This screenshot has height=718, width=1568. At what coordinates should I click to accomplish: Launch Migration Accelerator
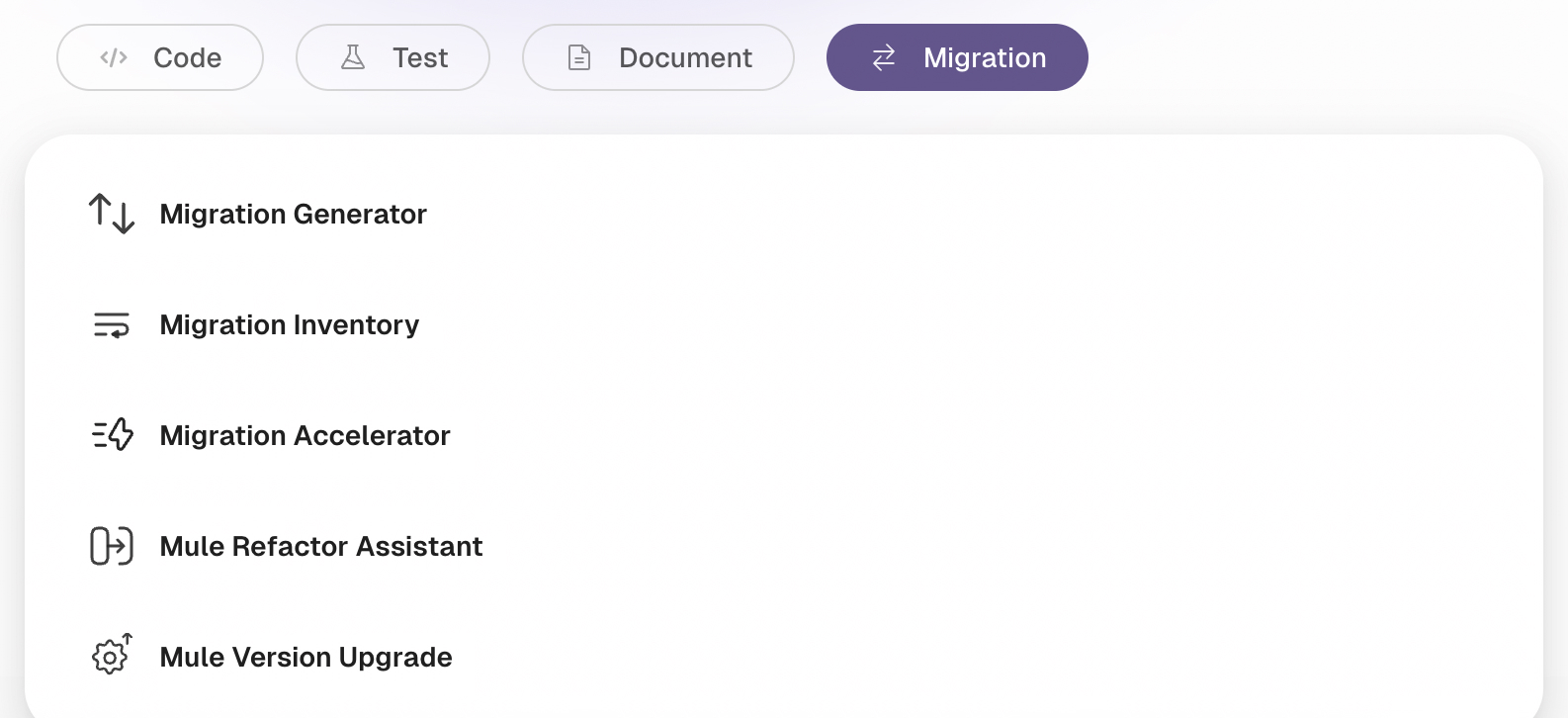[x=305, y=435]
